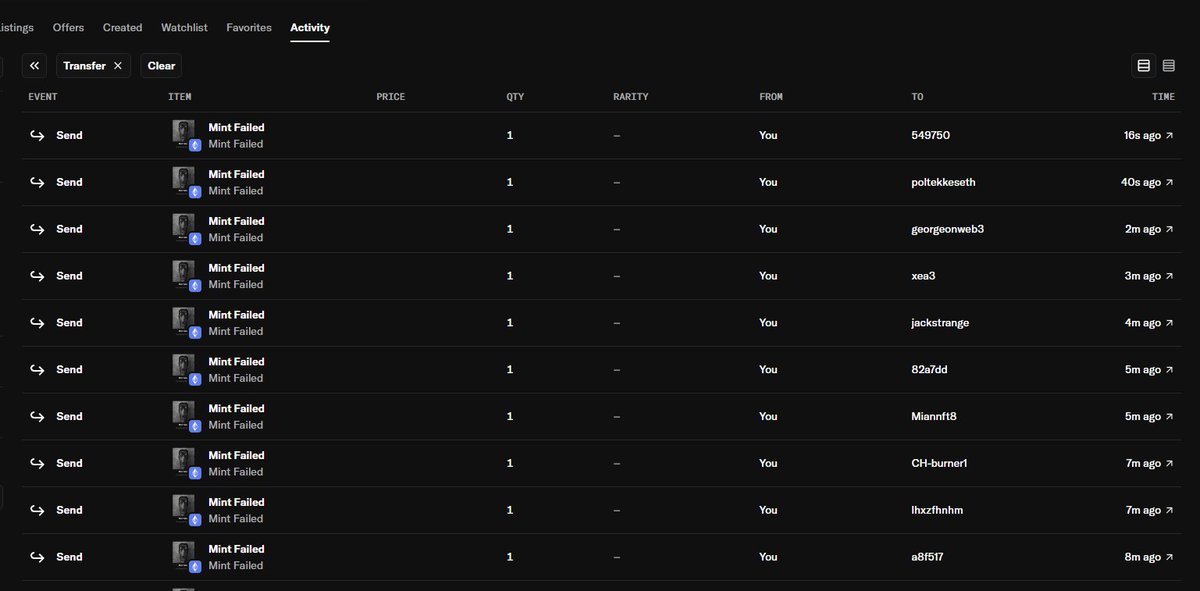Click Mint Failed thumbnail in poltekkeseth row
This screenshot has height=591, width=1200.
point(183,180)
